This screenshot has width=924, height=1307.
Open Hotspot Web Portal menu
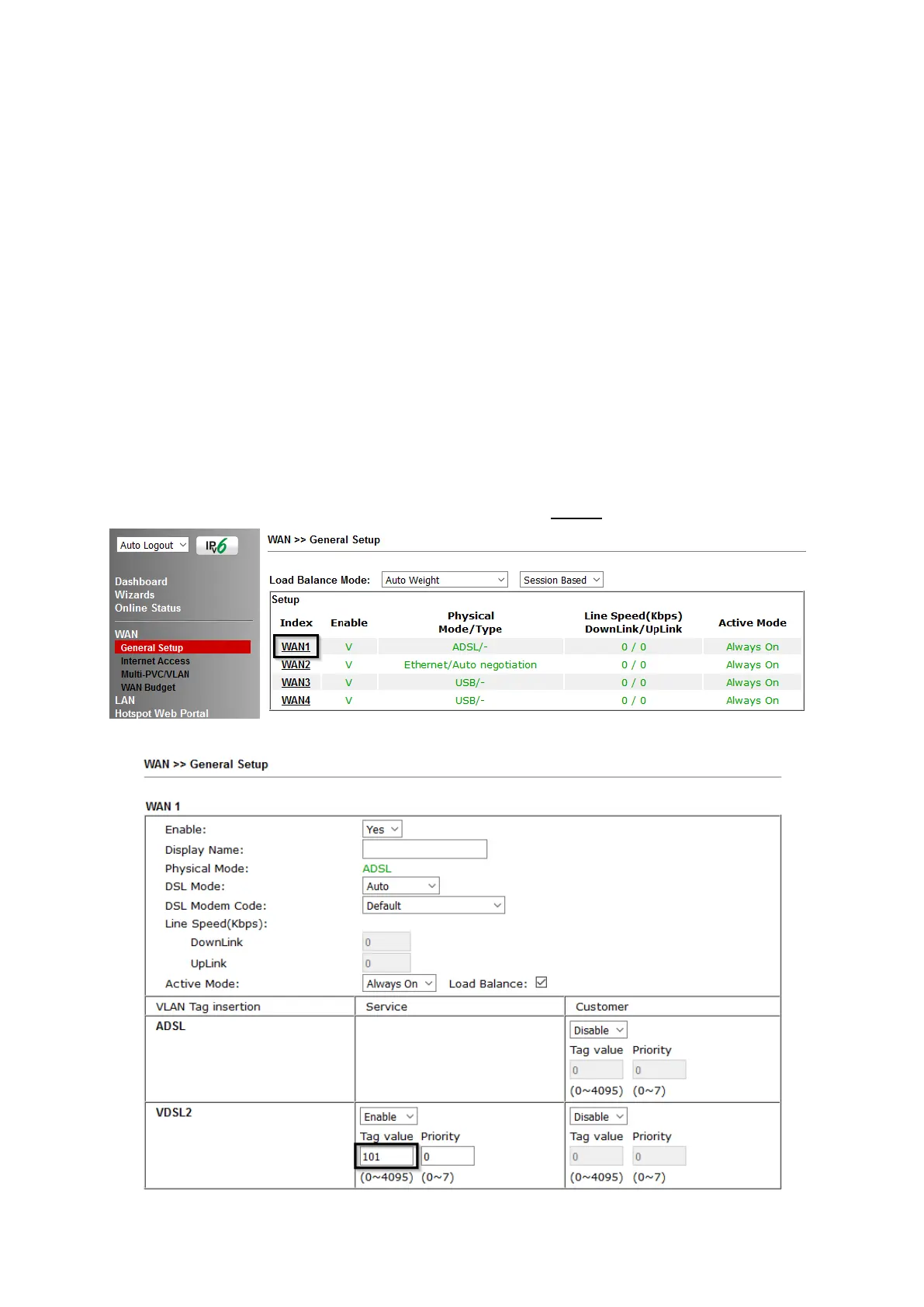coord(161,713)
